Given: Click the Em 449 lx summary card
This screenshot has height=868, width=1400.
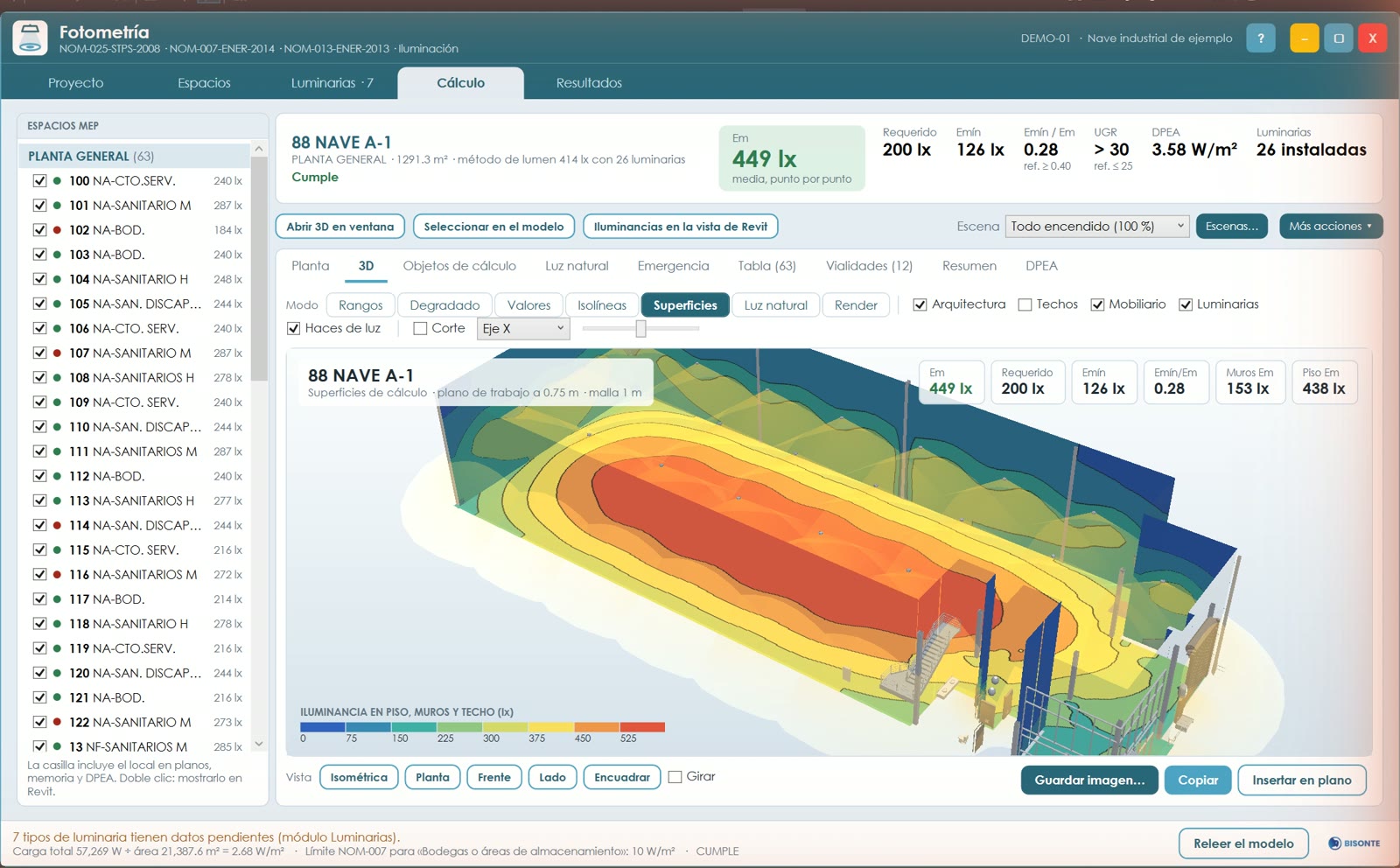Looking at the screenshot, I should click(x=792, y=158).
